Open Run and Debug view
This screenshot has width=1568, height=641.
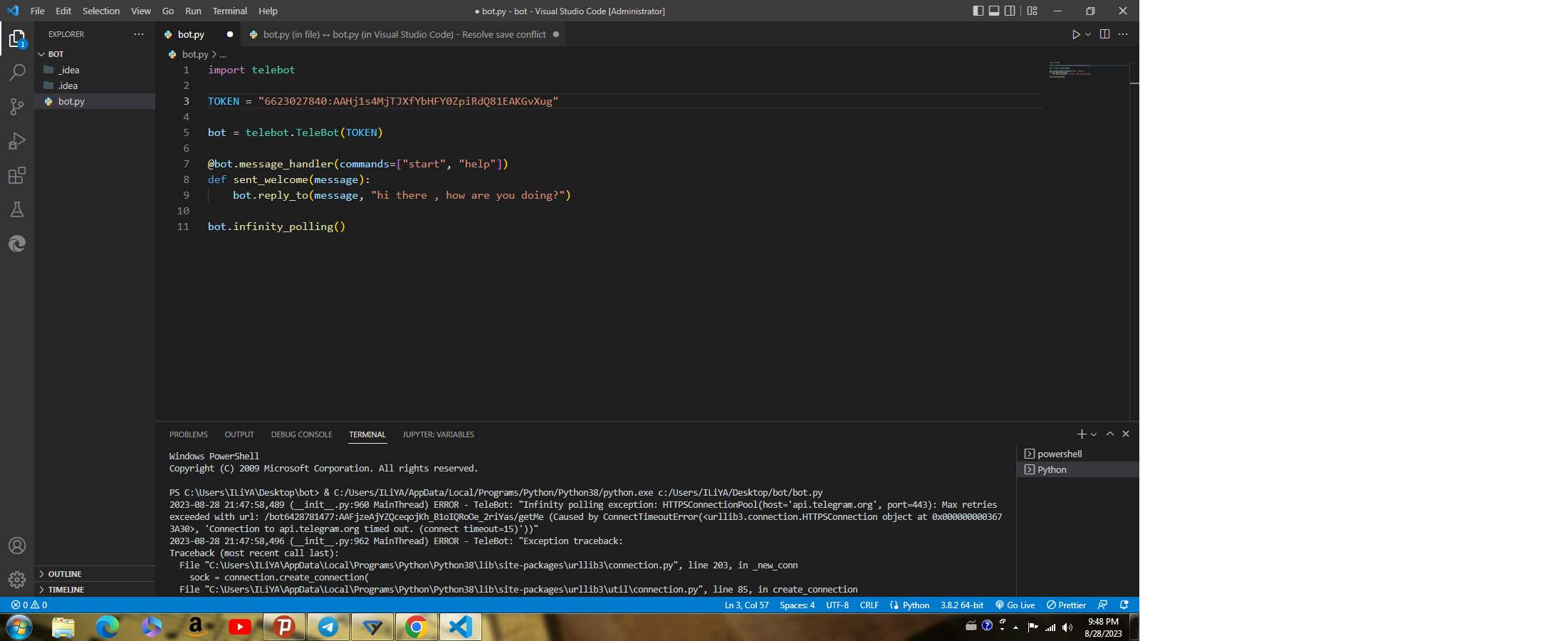17,141
